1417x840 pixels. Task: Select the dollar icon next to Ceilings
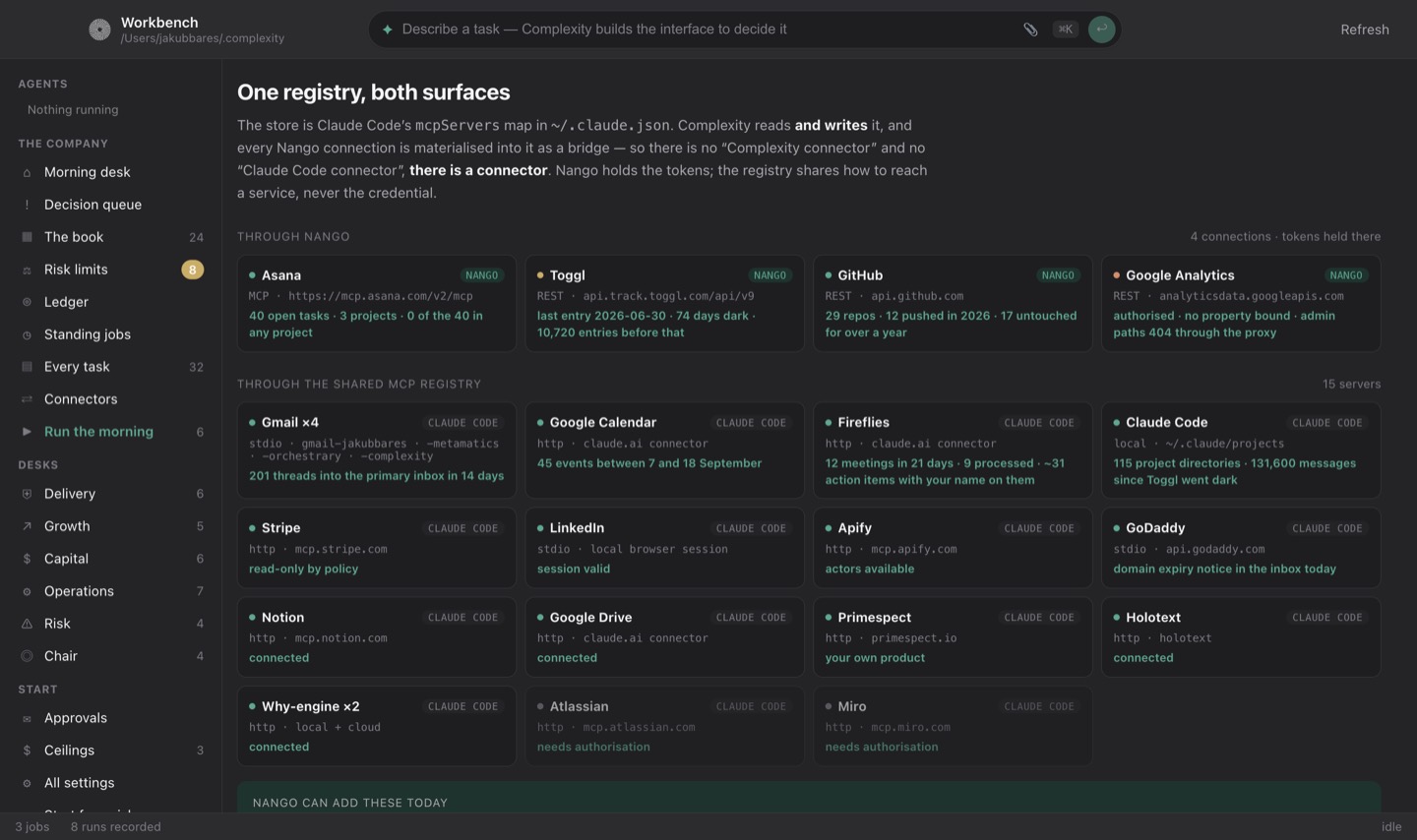click(27, 750)
